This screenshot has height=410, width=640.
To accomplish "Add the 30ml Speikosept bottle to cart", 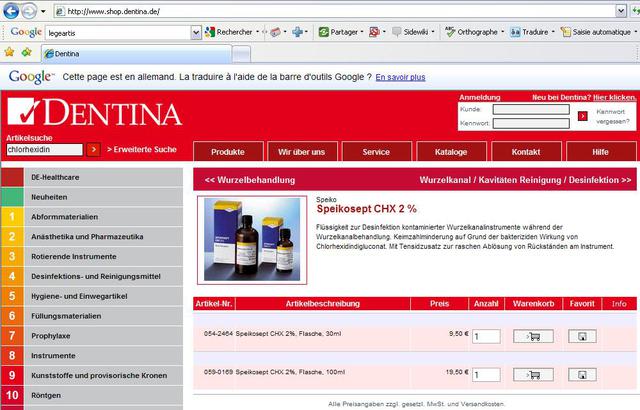I will (x=532, y=337).
